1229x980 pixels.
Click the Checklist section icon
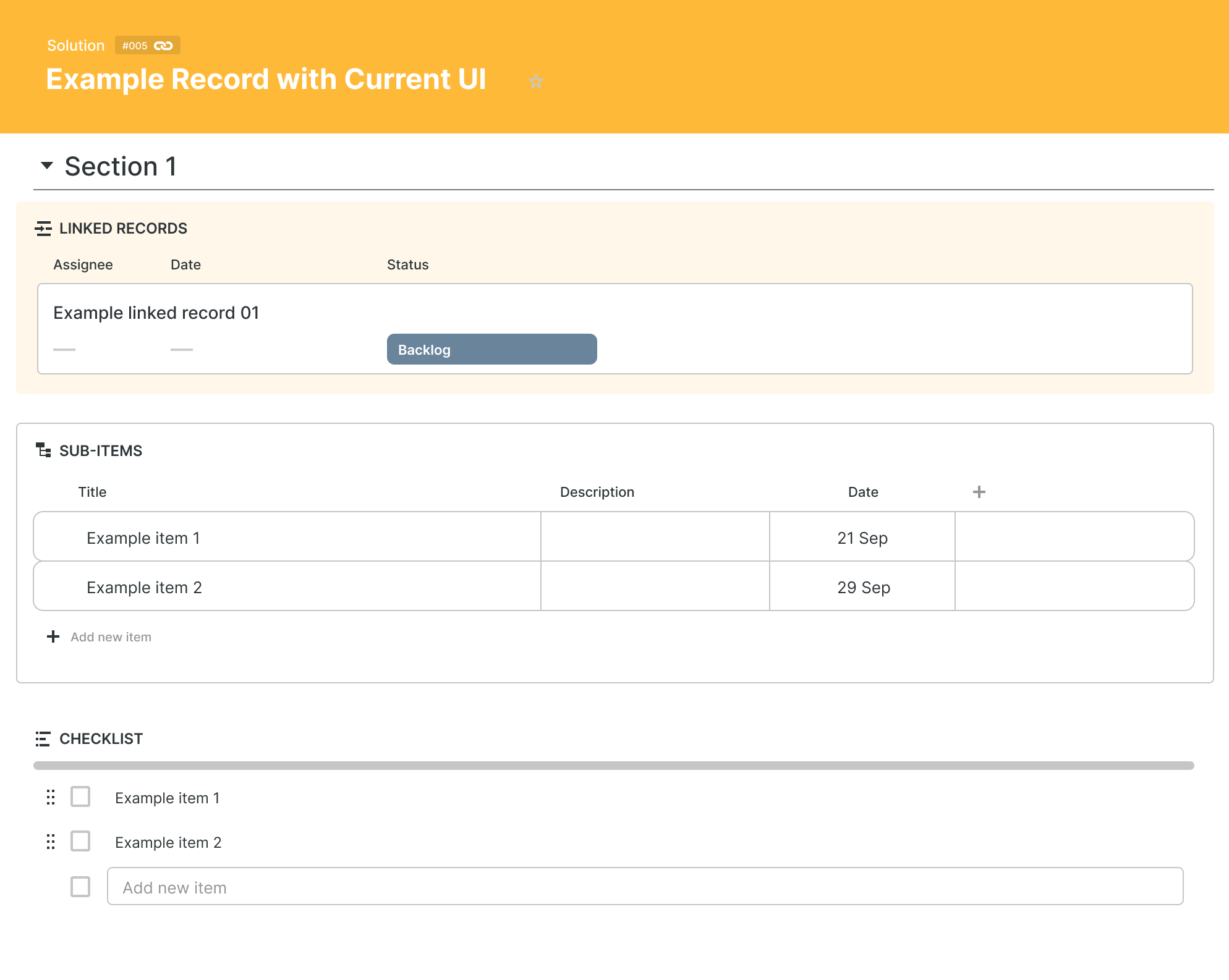coord(43,739)
